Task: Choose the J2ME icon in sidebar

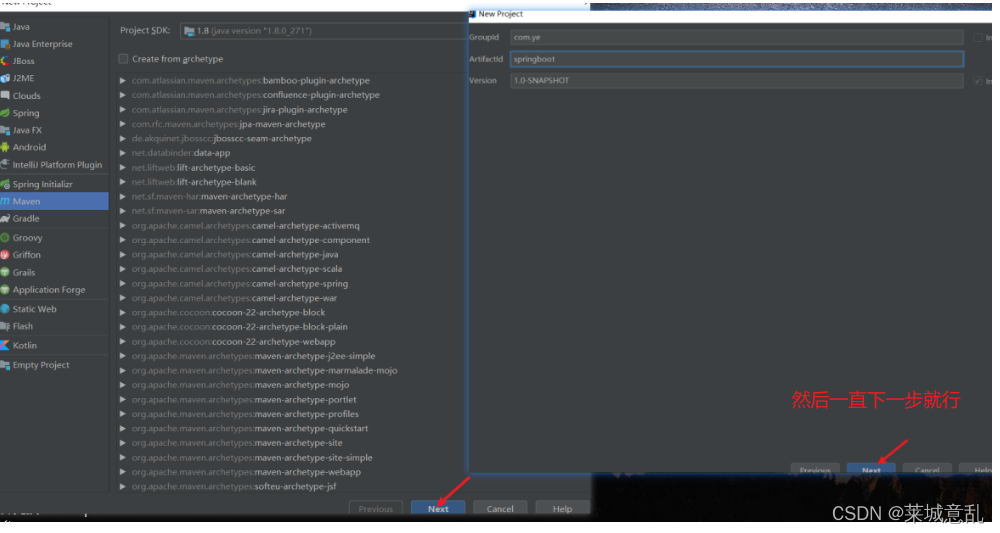Action: click(x=5, y=78)
